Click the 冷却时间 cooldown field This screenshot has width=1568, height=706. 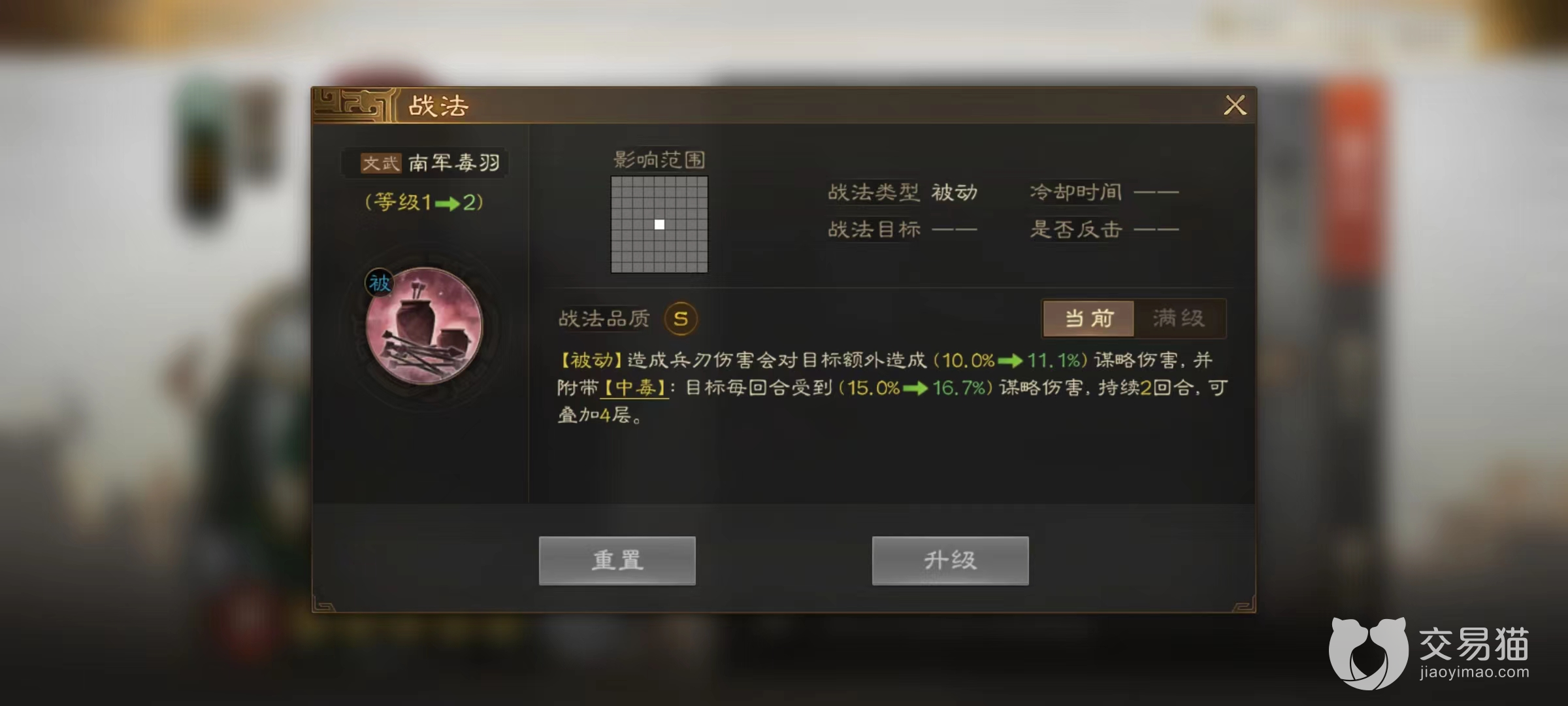click(x=1104, y=192)
